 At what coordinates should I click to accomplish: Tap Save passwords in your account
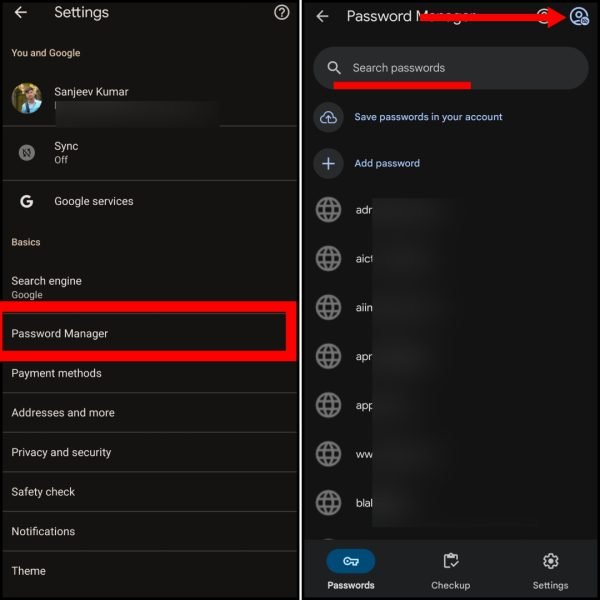(428, 117)
